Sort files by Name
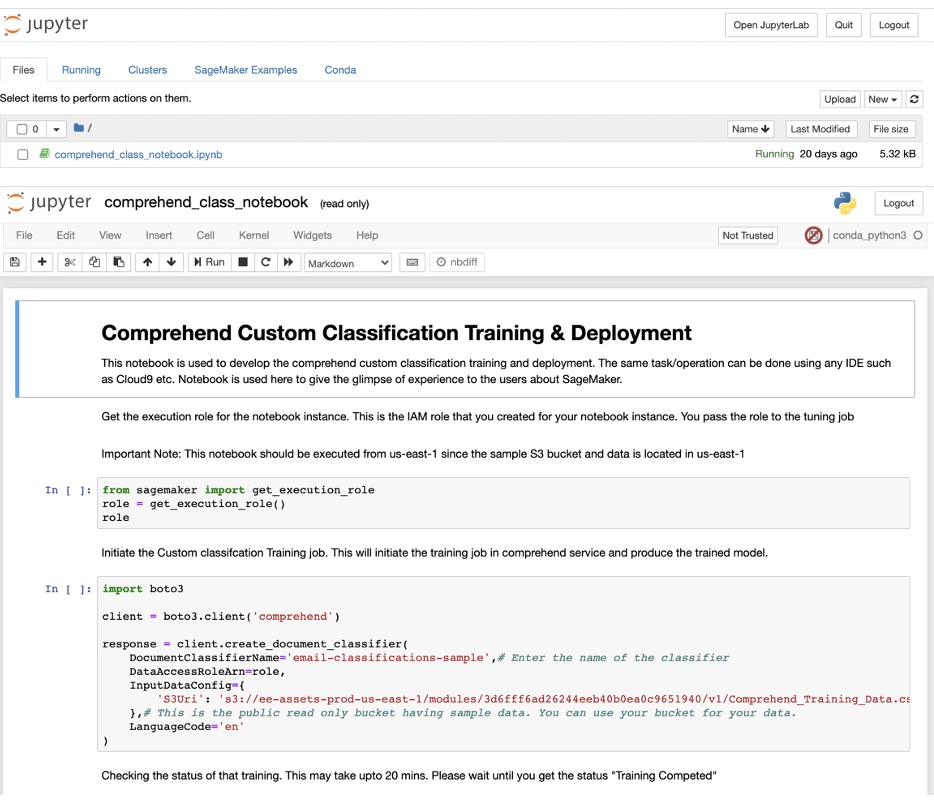Image resolution: width=934 pixels, height=804 pixels. pos(751,129)
